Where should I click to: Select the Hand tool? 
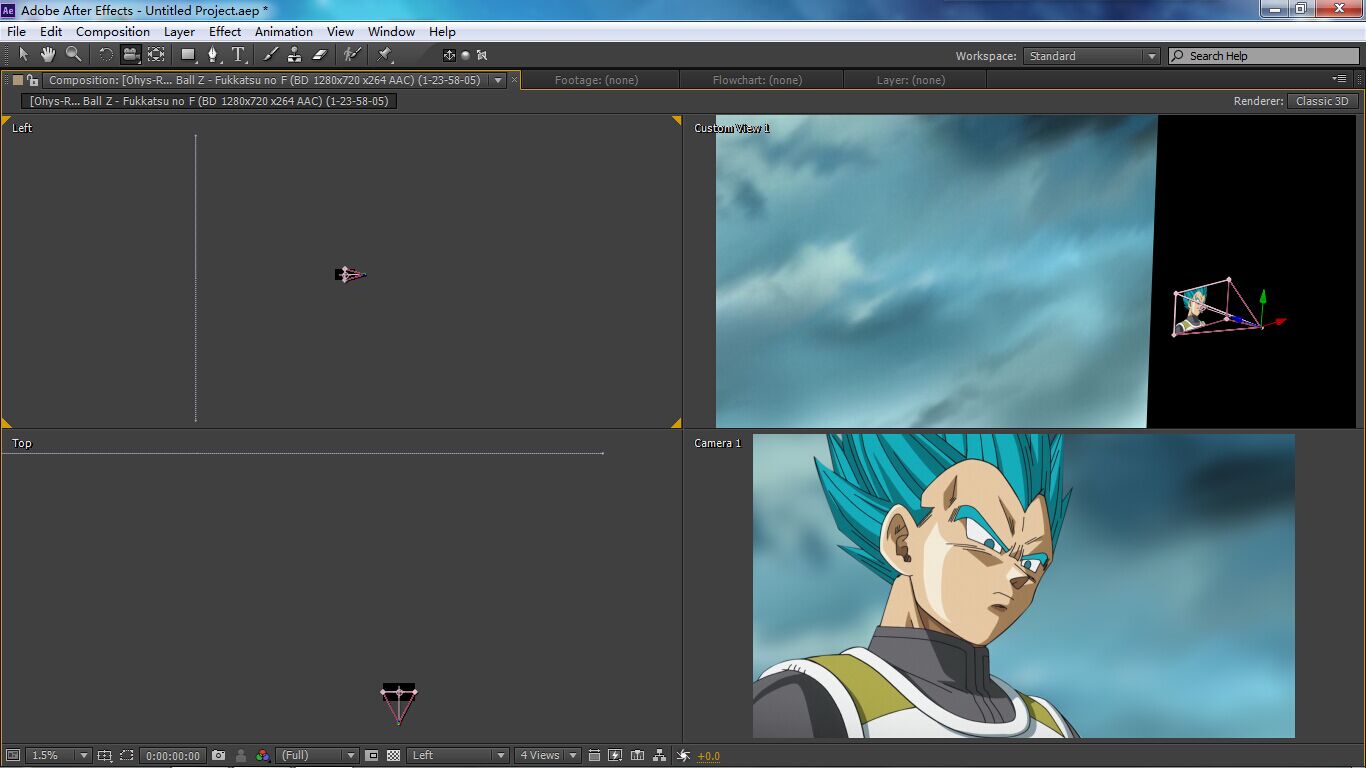pyautogui.click(x=47, y=55)
